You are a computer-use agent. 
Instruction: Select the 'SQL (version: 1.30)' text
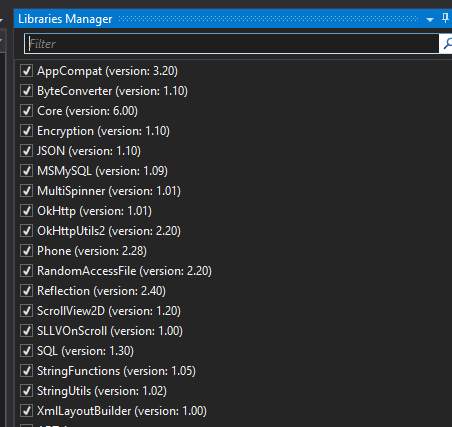(85, 351)
